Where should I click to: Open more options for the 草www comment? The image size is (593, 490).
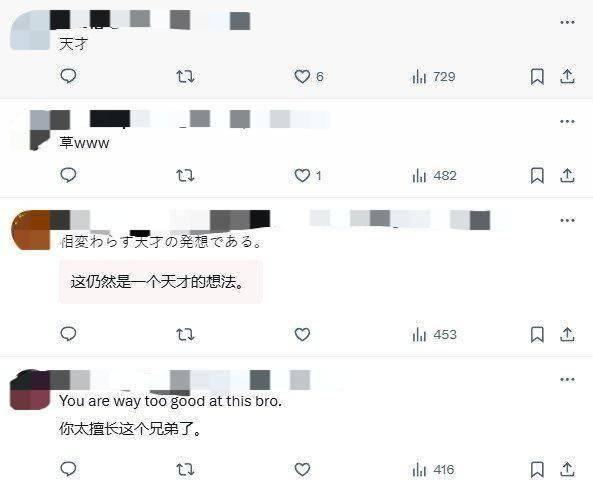point(567,121)
